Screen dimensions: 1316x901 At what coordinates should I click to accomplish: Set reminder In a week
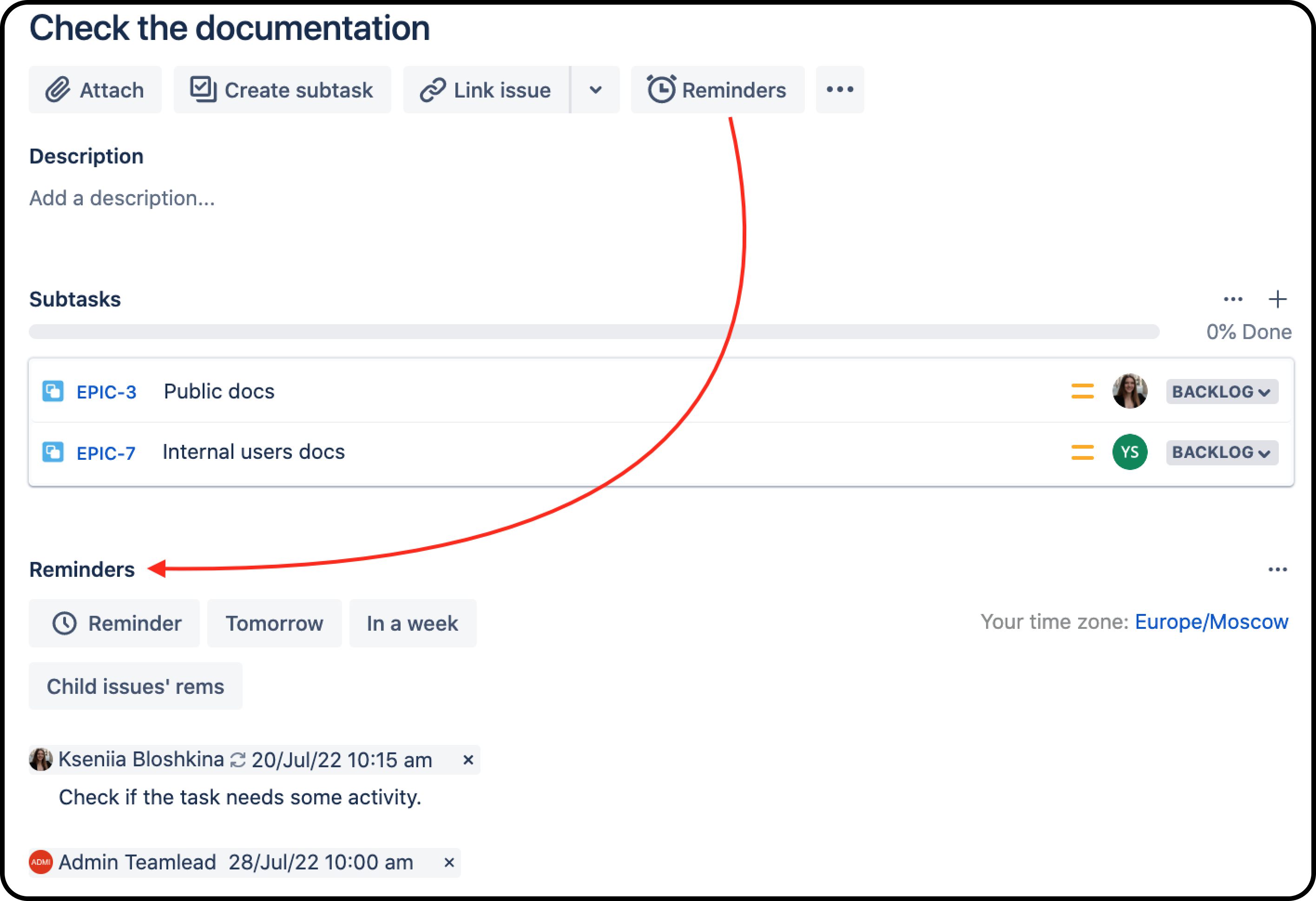(x=412, y=623)
